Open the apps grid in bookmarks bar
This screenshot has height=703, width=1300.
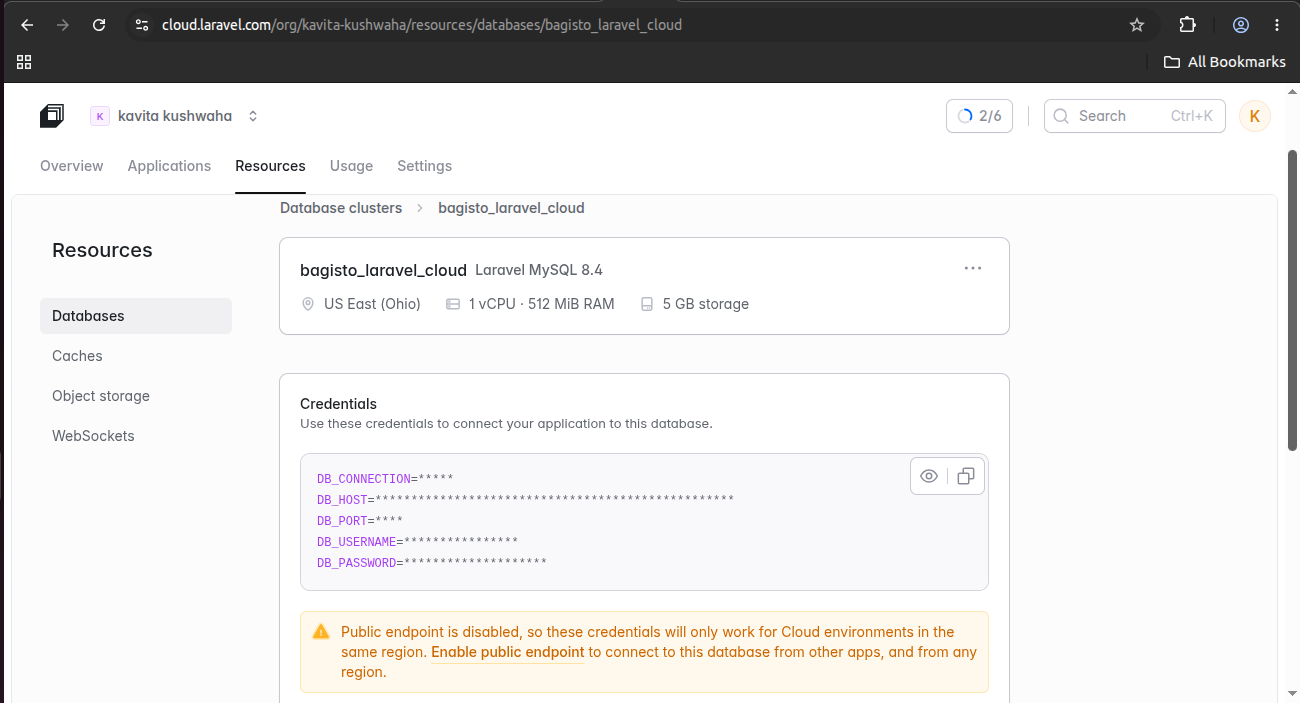tap(24, 62)
